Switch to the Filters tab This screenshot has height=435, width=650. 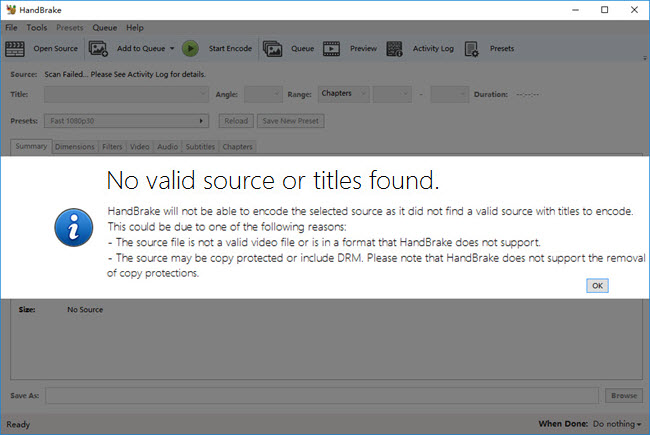[x=112, y=147]
